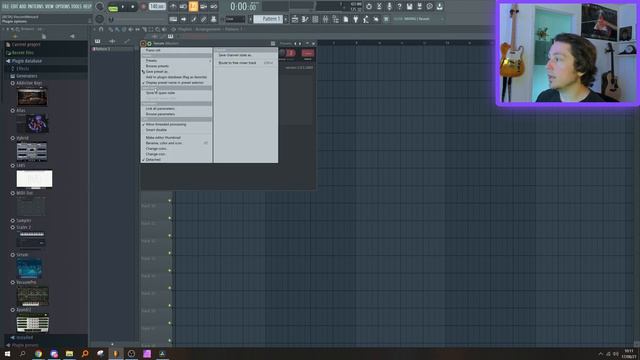Open the Pattern 1 selector

(x=268, y=19)
